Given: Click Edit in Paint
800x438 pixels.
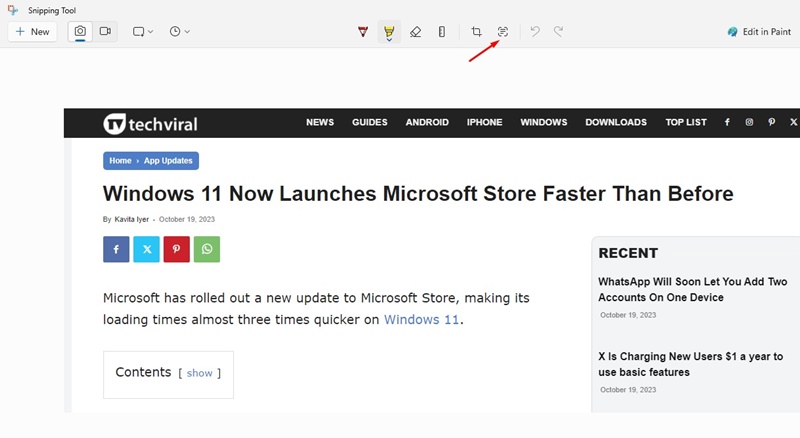Looking at the screenshot, I should [761, 32].
